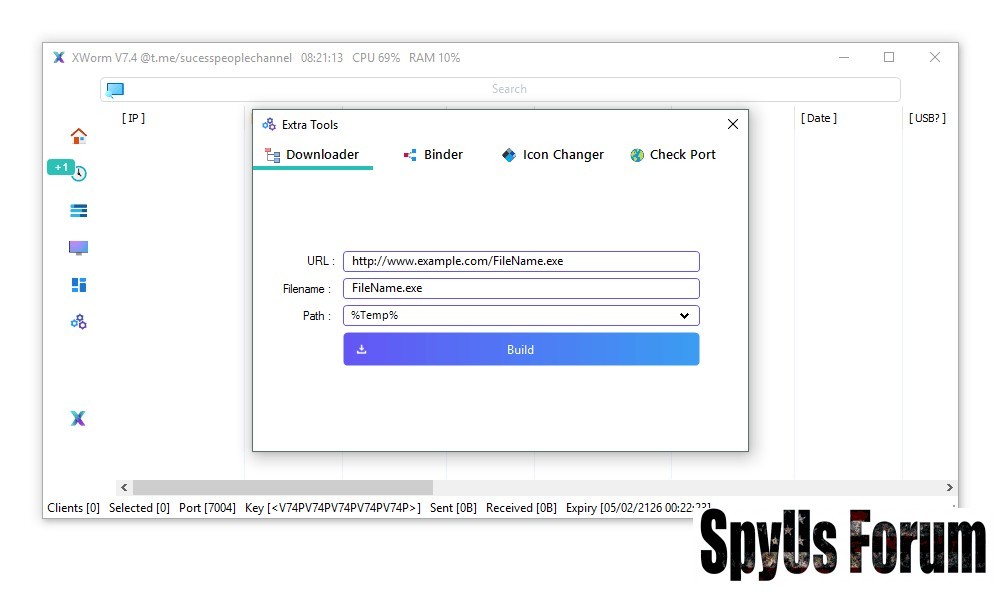Click the [ Date ] column header
The height and width of the screenshot is (593, 1003).
tap(819, 118)
